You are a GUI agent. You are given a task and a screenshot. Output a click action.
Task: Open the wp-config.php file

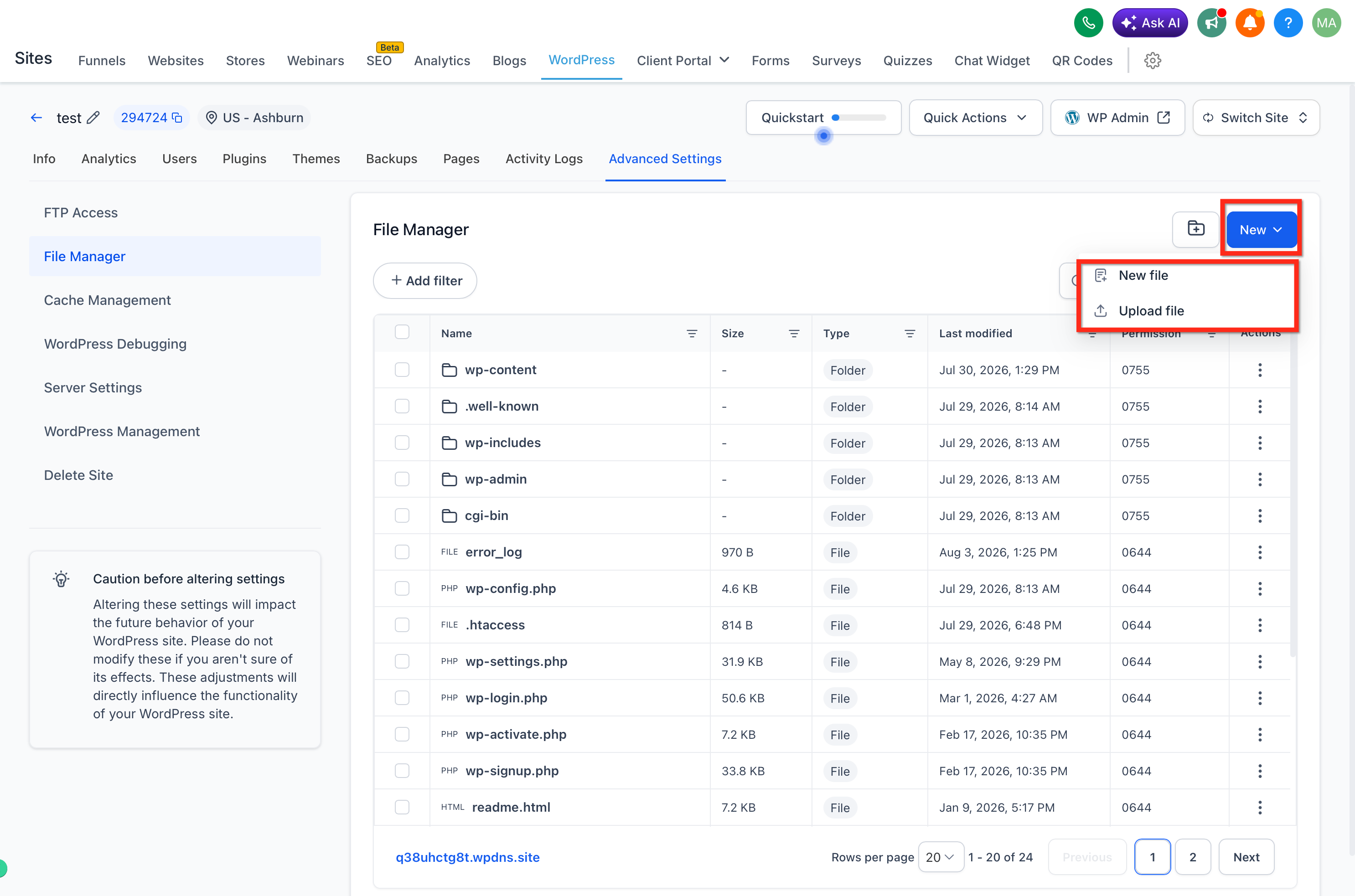pyautogui.click(x=510, y=588)
